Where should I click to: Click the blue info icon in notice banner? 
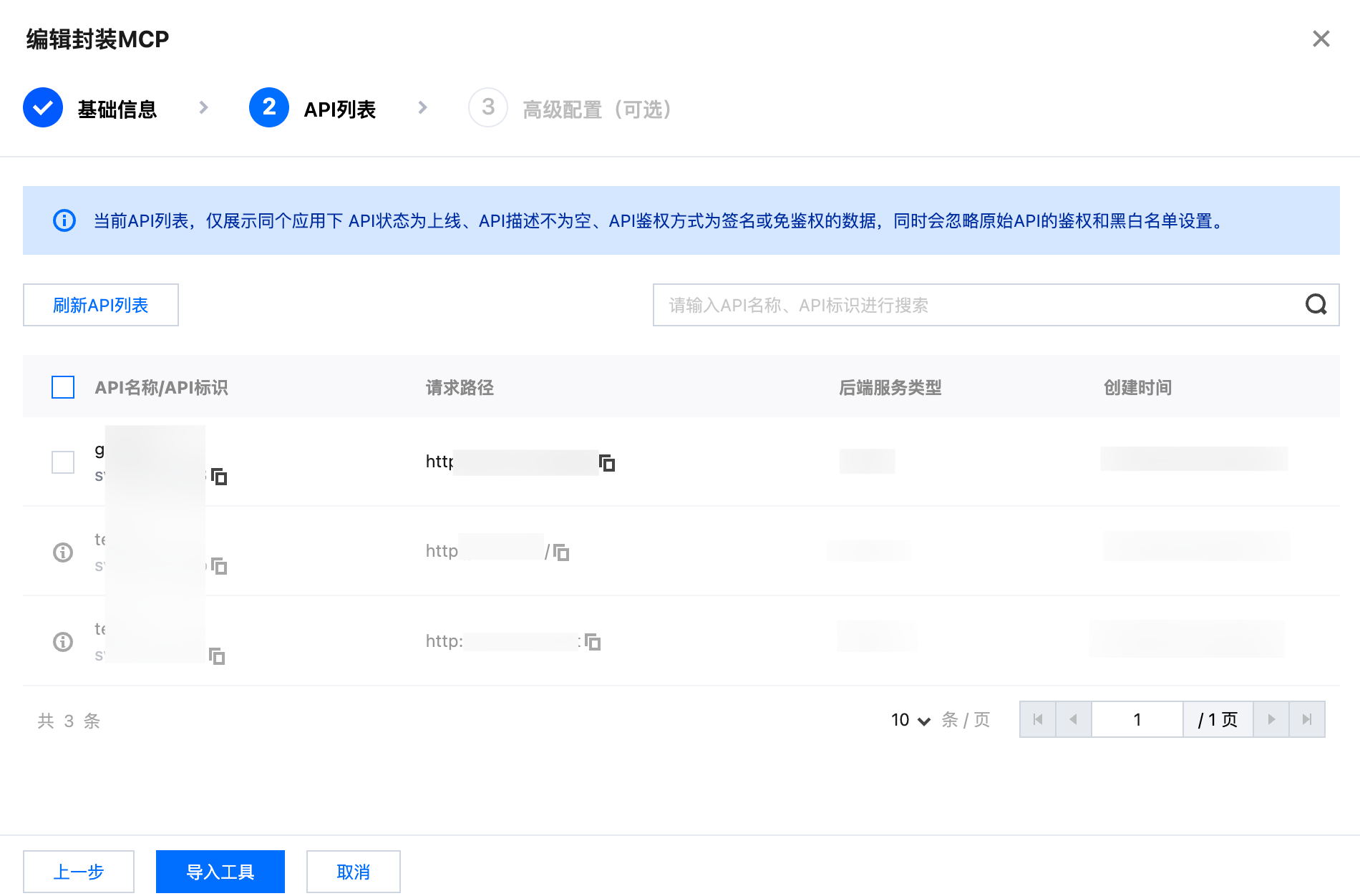pos(64,220)
